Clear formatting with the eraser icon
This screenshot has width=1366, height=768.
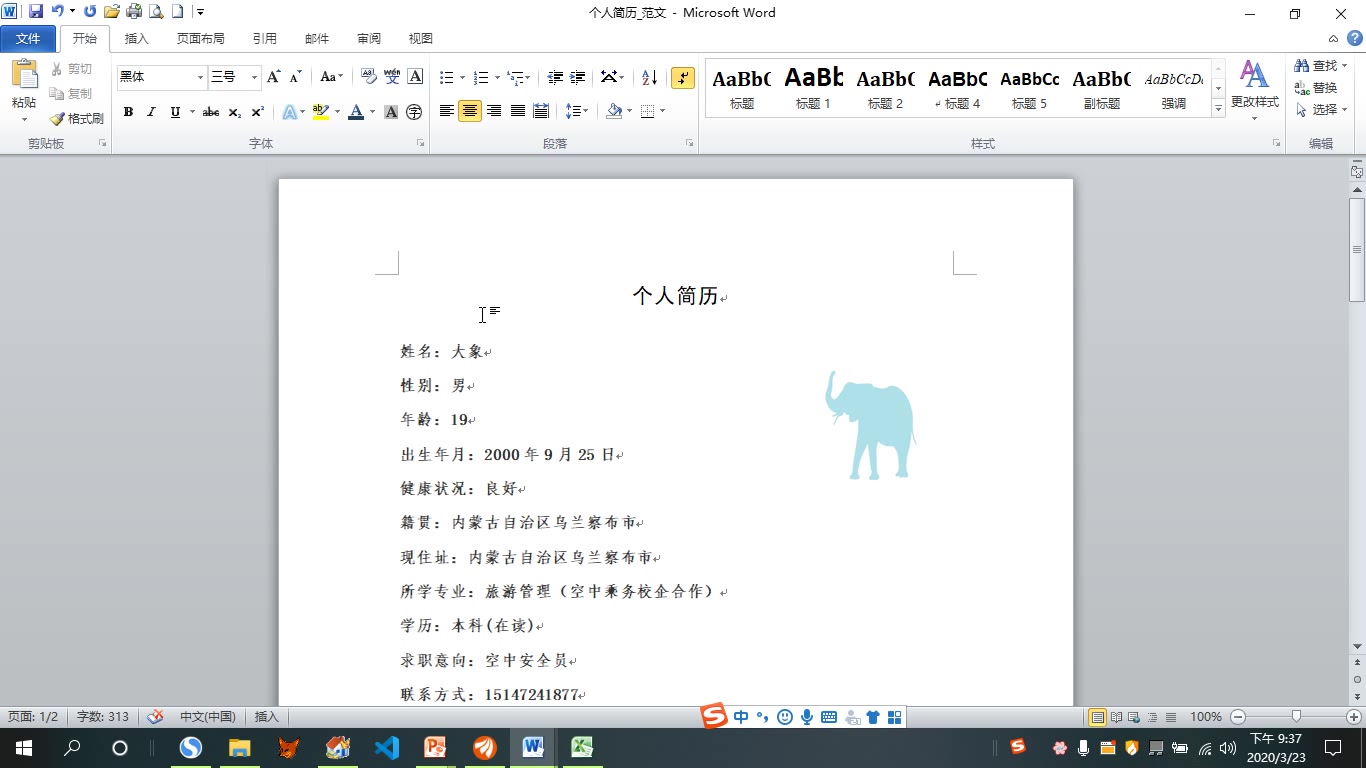click(369, 77)
